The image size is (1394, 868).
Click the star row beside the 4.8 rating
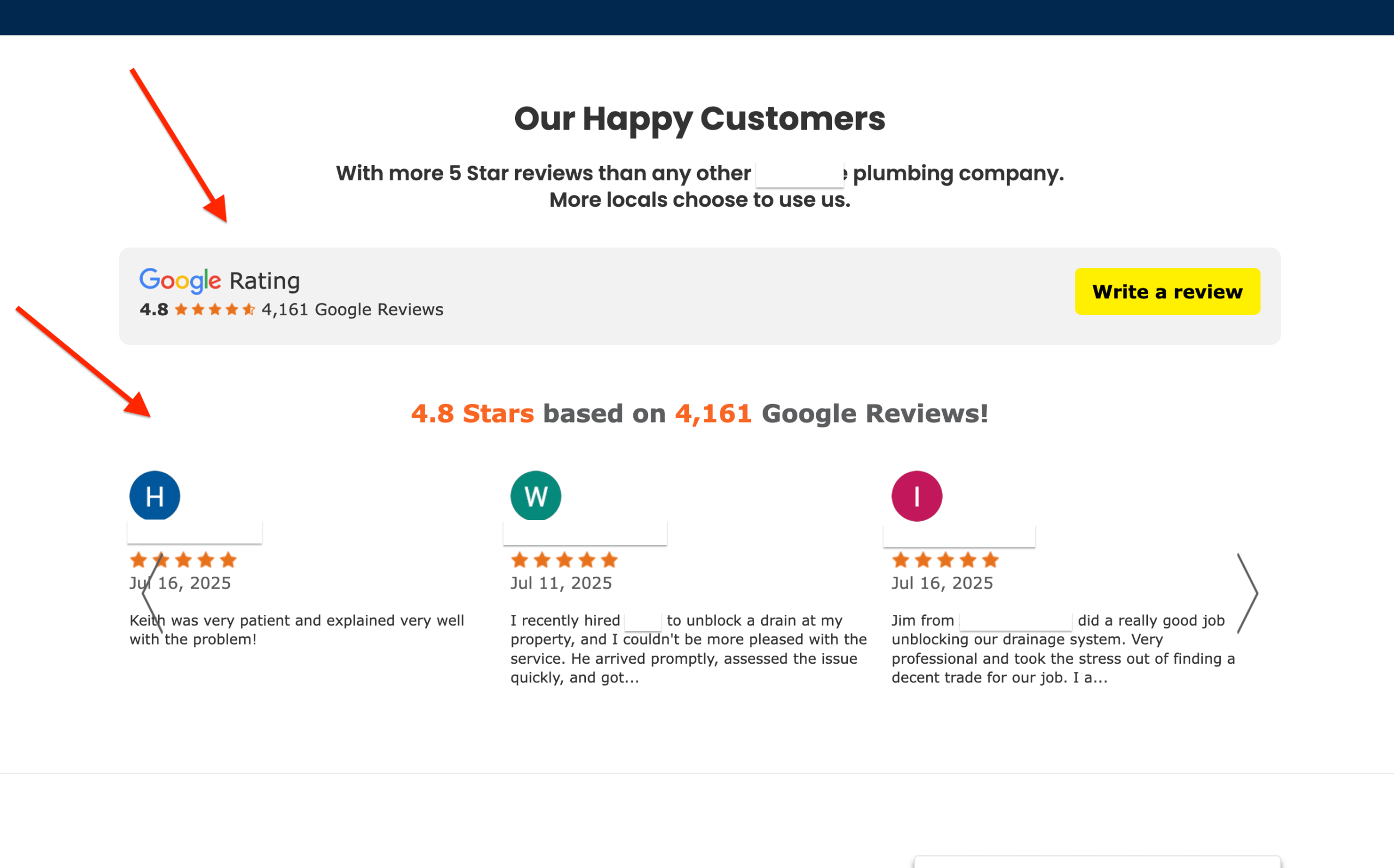click(215, 310)
